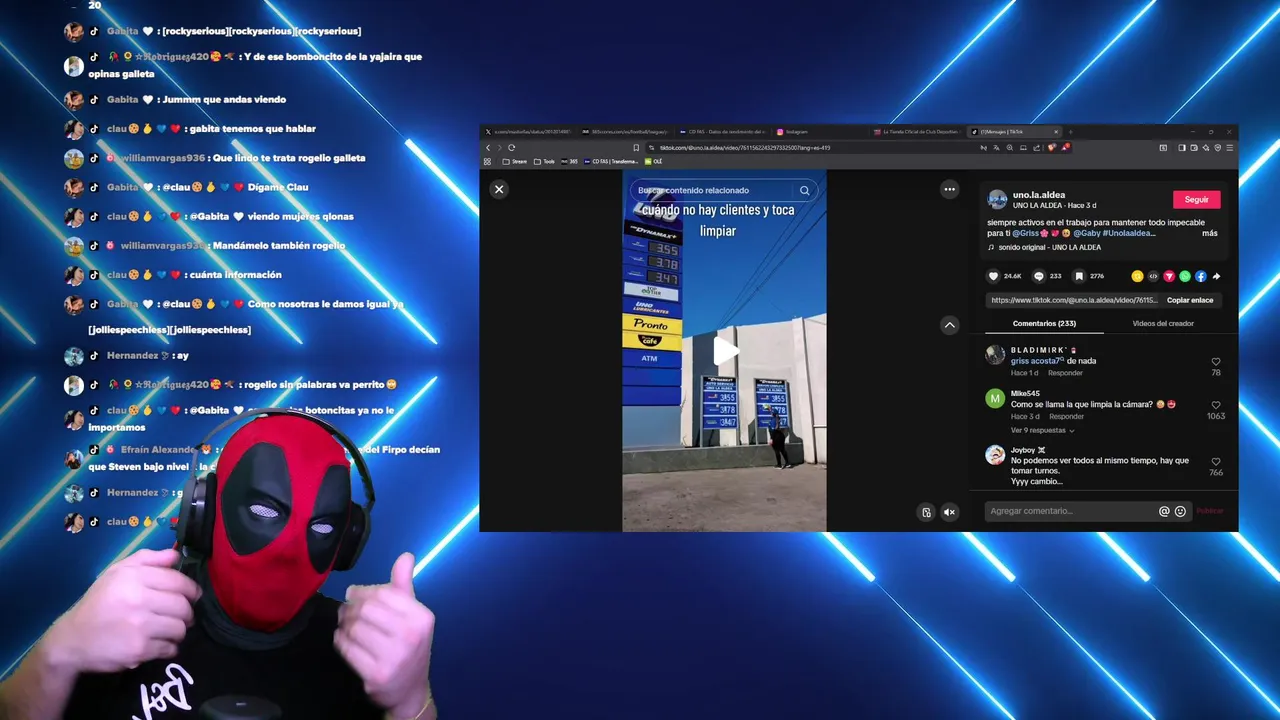Like Joyboy's comment

point(1216,462)
